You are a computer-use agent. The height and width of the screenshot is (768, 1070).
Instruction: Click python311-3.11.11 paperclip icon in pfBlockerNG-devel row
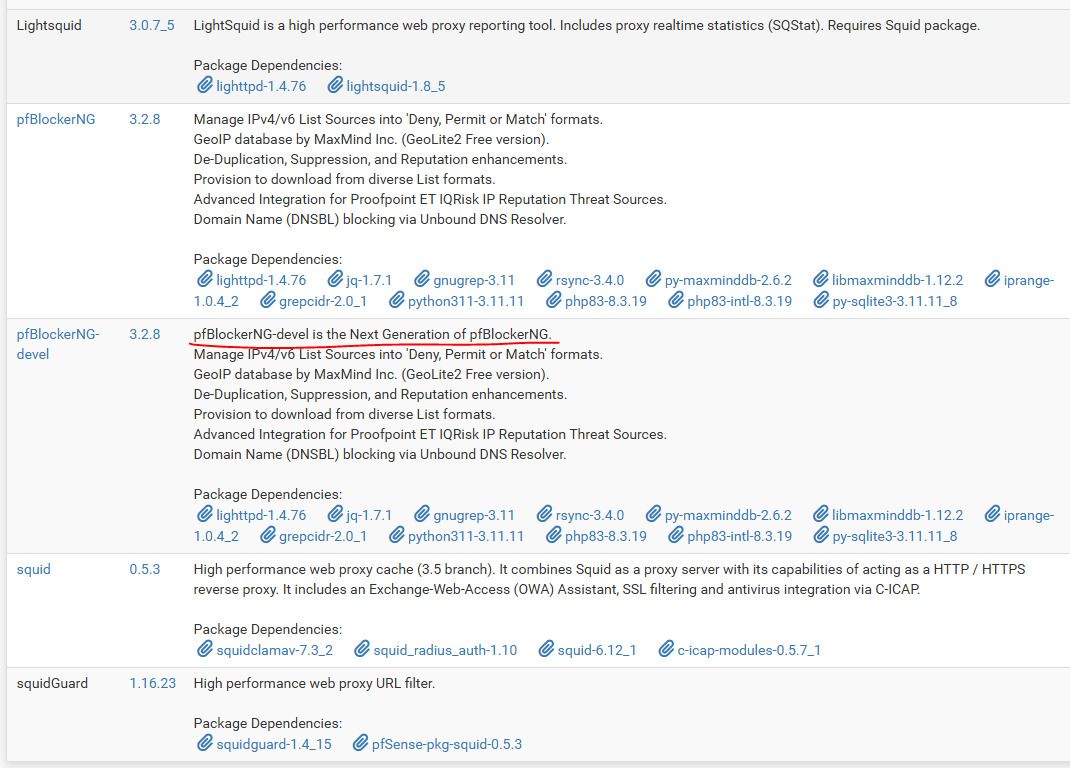pyautogui.click(x=396, y=535)
